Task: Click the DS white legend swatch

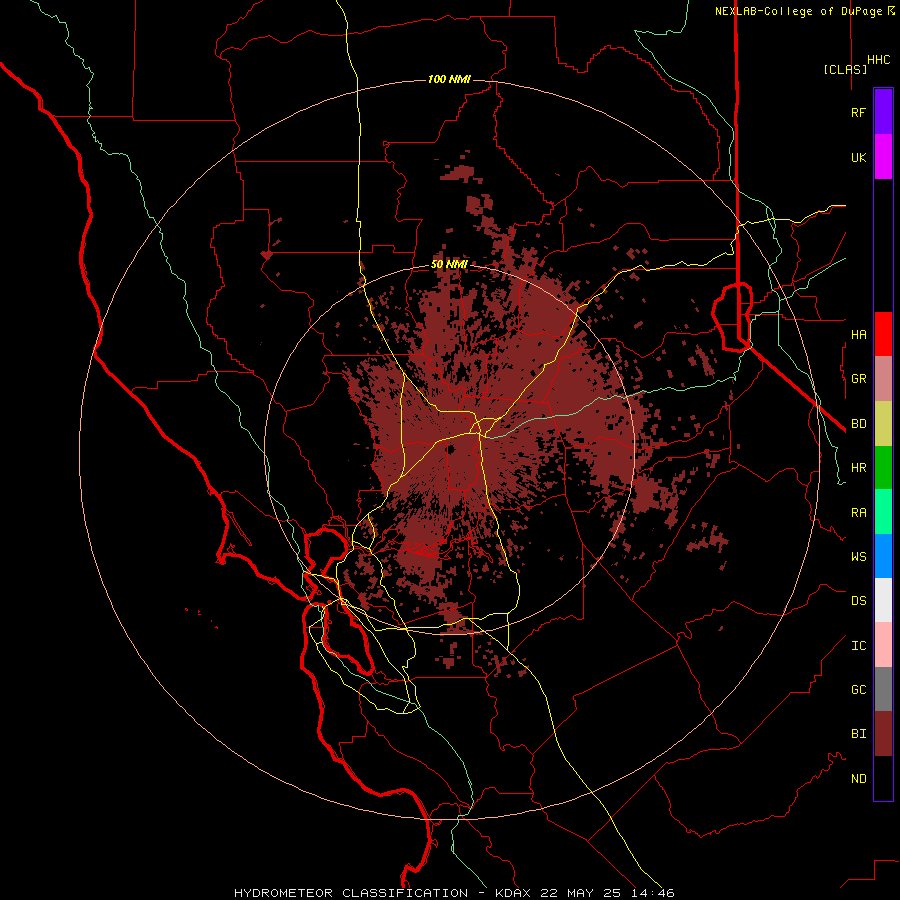Action: (883, 600)
